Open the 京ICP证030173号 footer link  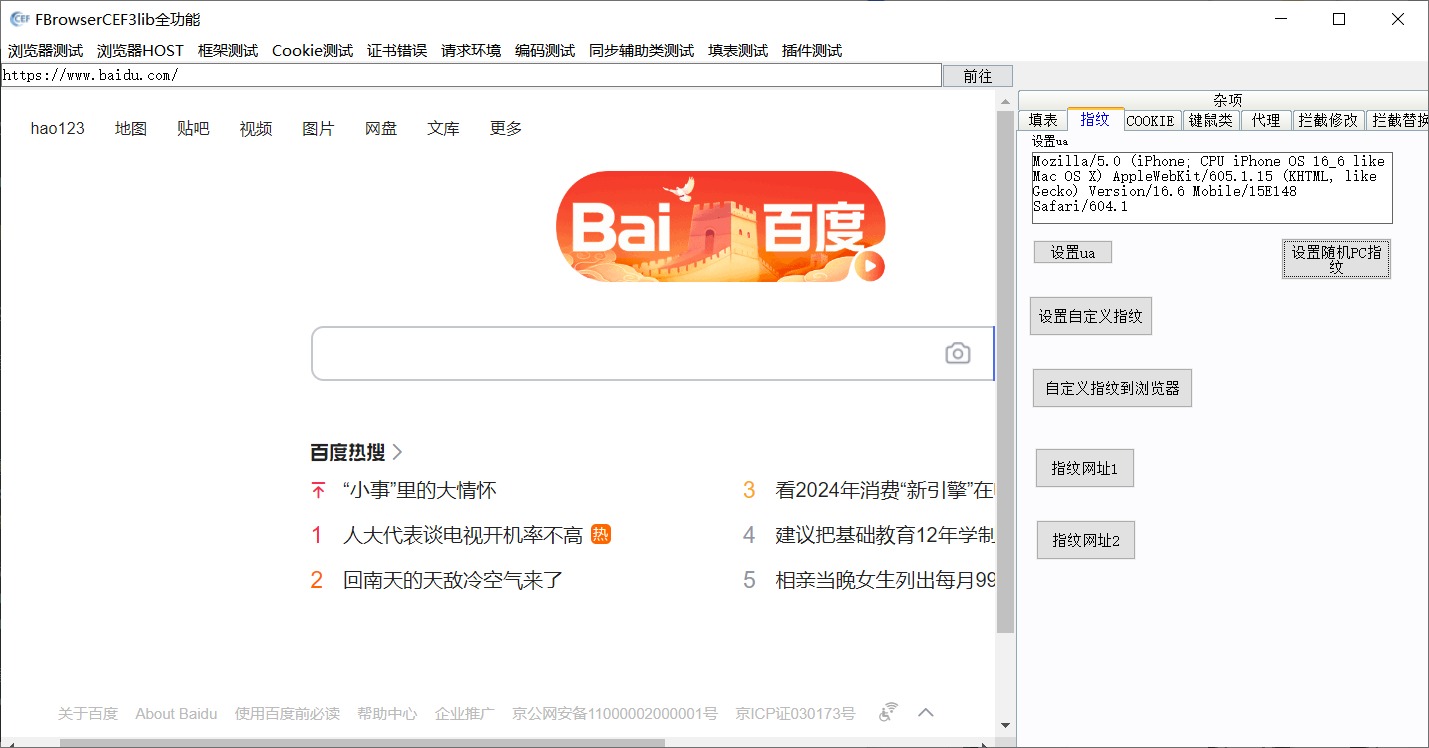coord(795,713)
